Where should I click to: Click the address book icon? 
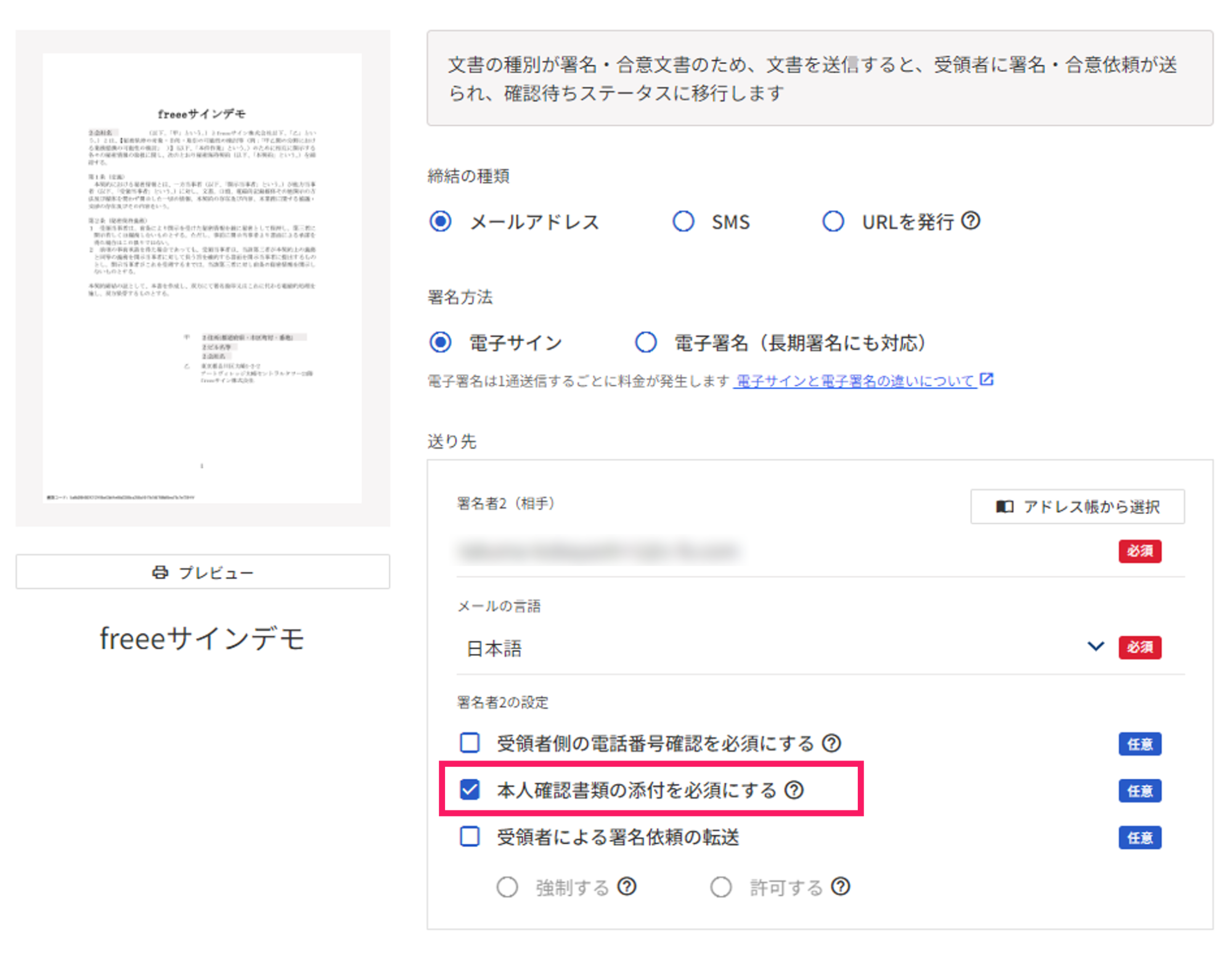click(1005, 506)
